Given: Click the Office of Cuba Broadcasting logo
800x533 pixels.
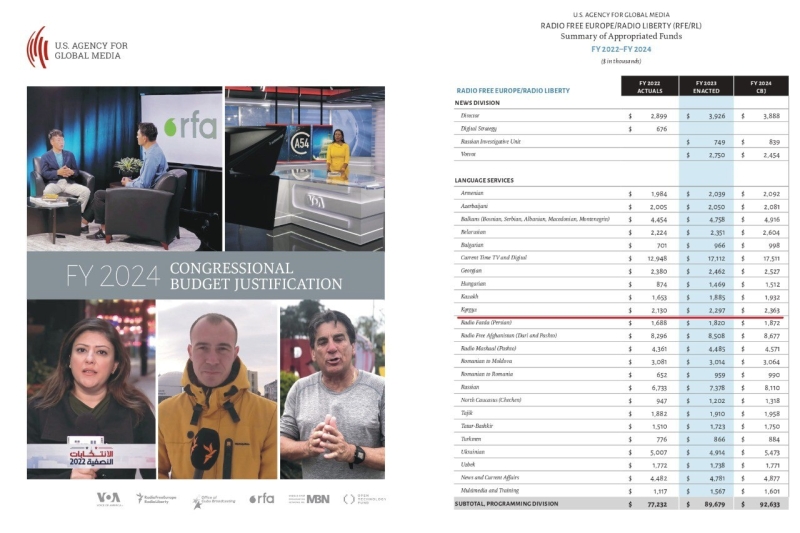Looking at the screenshot, I should (214, 500).
